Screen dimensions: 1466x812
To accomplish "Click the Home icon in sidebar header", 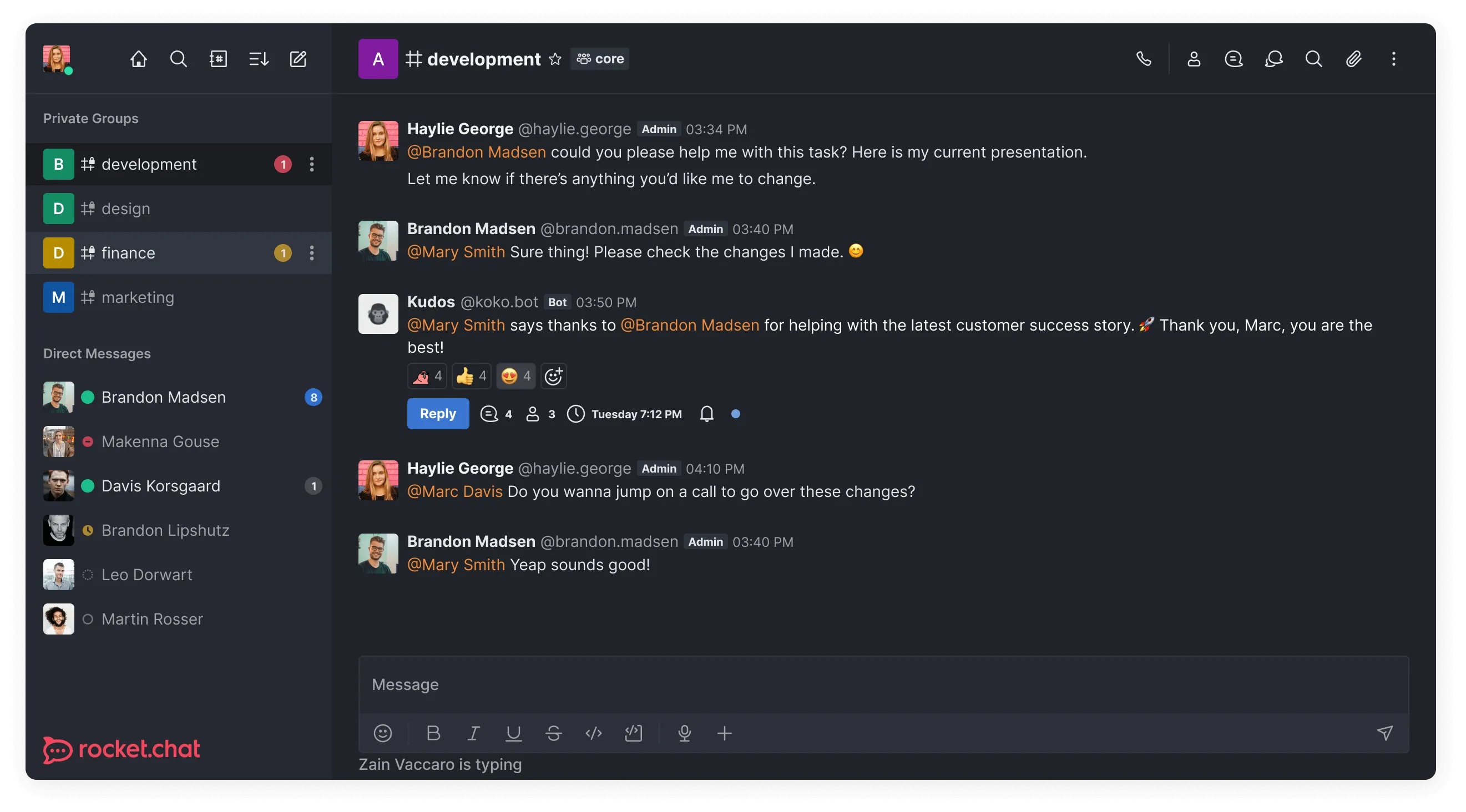I will [138, 59].
